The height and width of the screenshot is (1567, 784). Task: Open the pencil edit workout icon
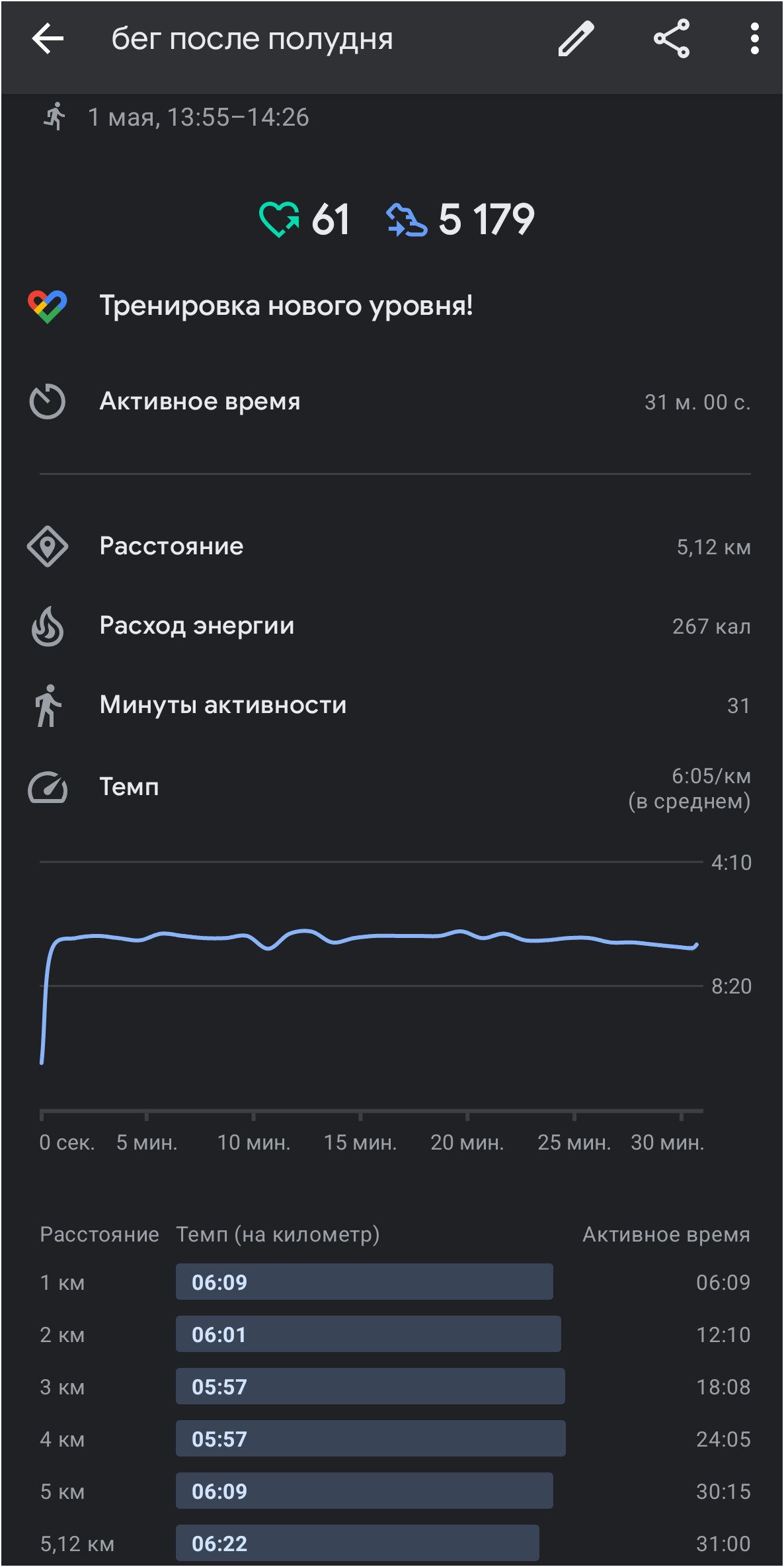(576, 38)
